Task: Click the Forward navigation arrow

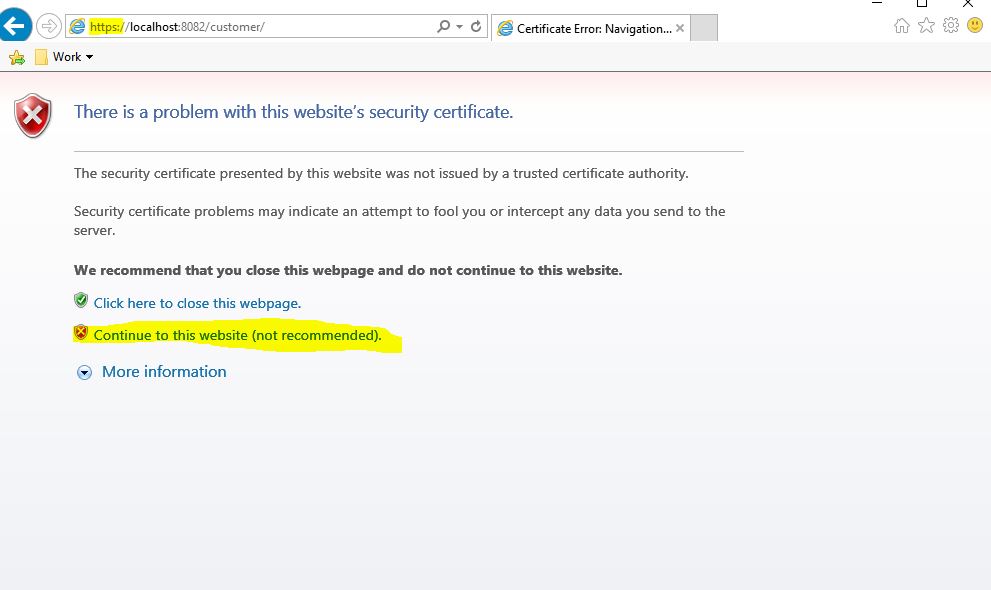Action: 48,27
